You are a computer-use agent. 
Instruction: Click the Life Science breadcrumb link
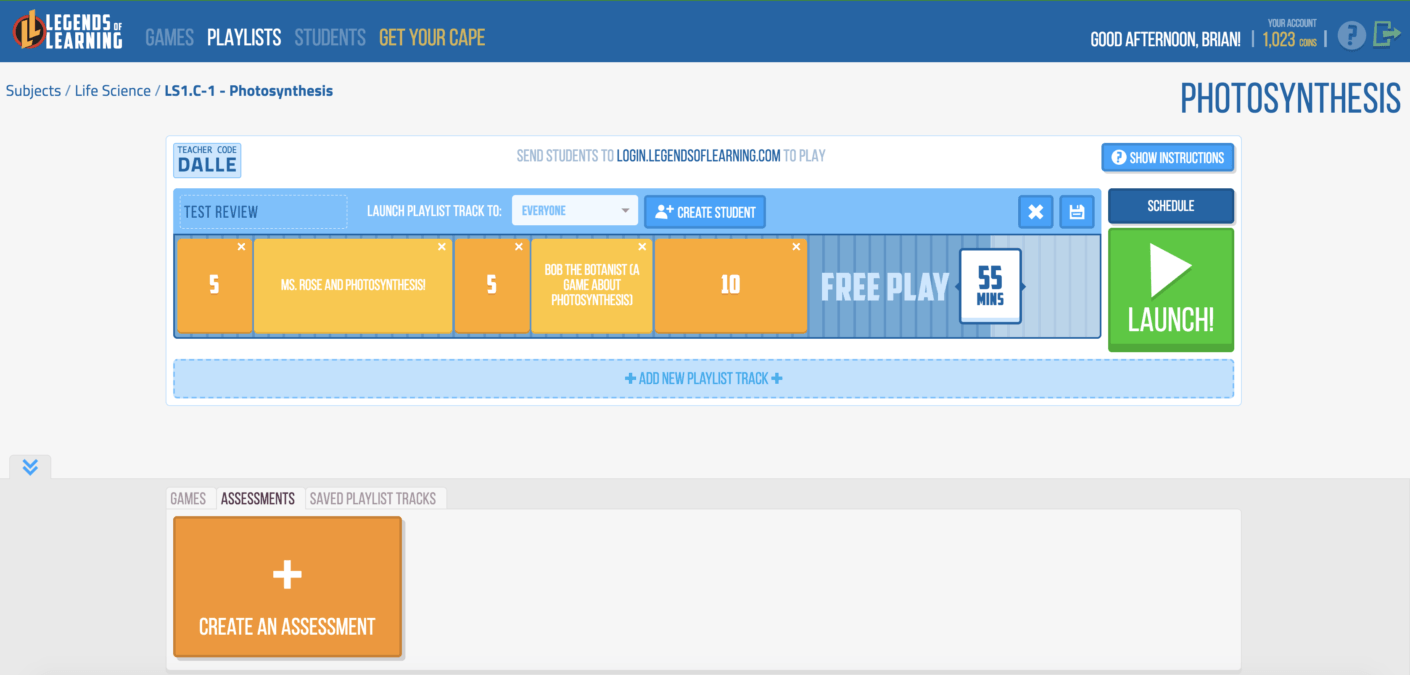point(112,91)
